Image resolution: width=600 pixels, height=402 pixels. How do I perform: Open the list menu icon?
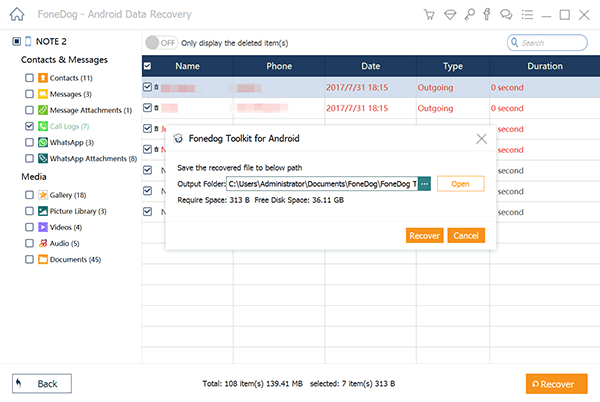[527, 15]
